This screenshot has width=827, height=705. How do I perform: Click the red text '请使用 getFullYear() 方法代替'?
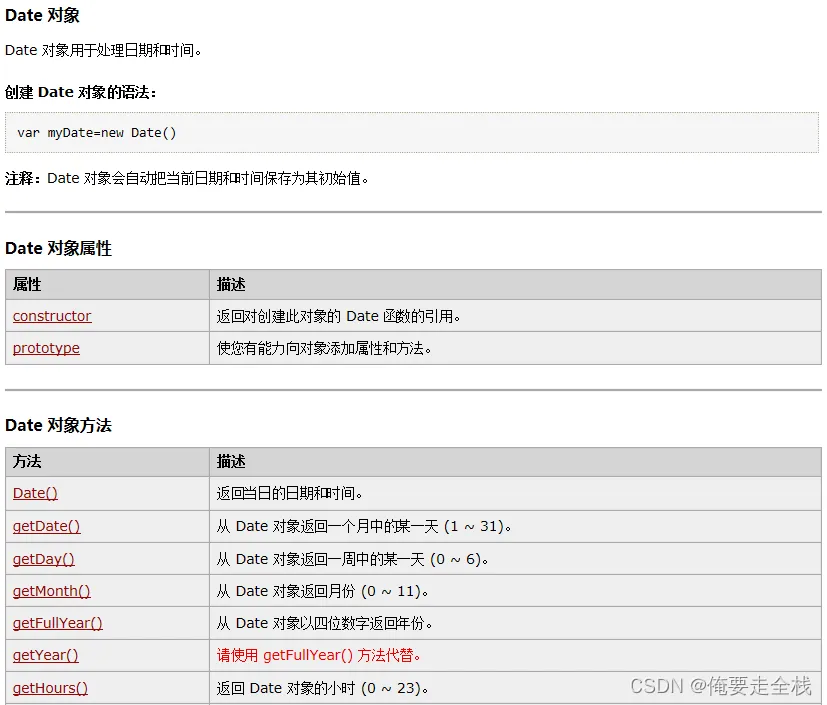[319, 655]
